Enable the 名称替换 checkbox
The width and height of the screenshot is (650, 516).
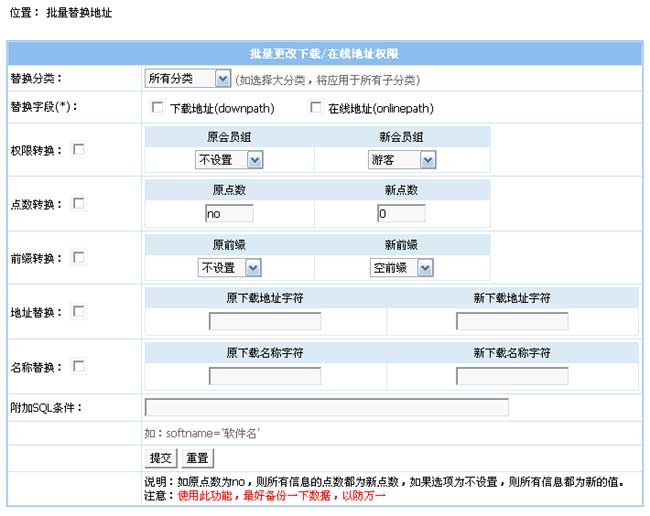[79, 367]
